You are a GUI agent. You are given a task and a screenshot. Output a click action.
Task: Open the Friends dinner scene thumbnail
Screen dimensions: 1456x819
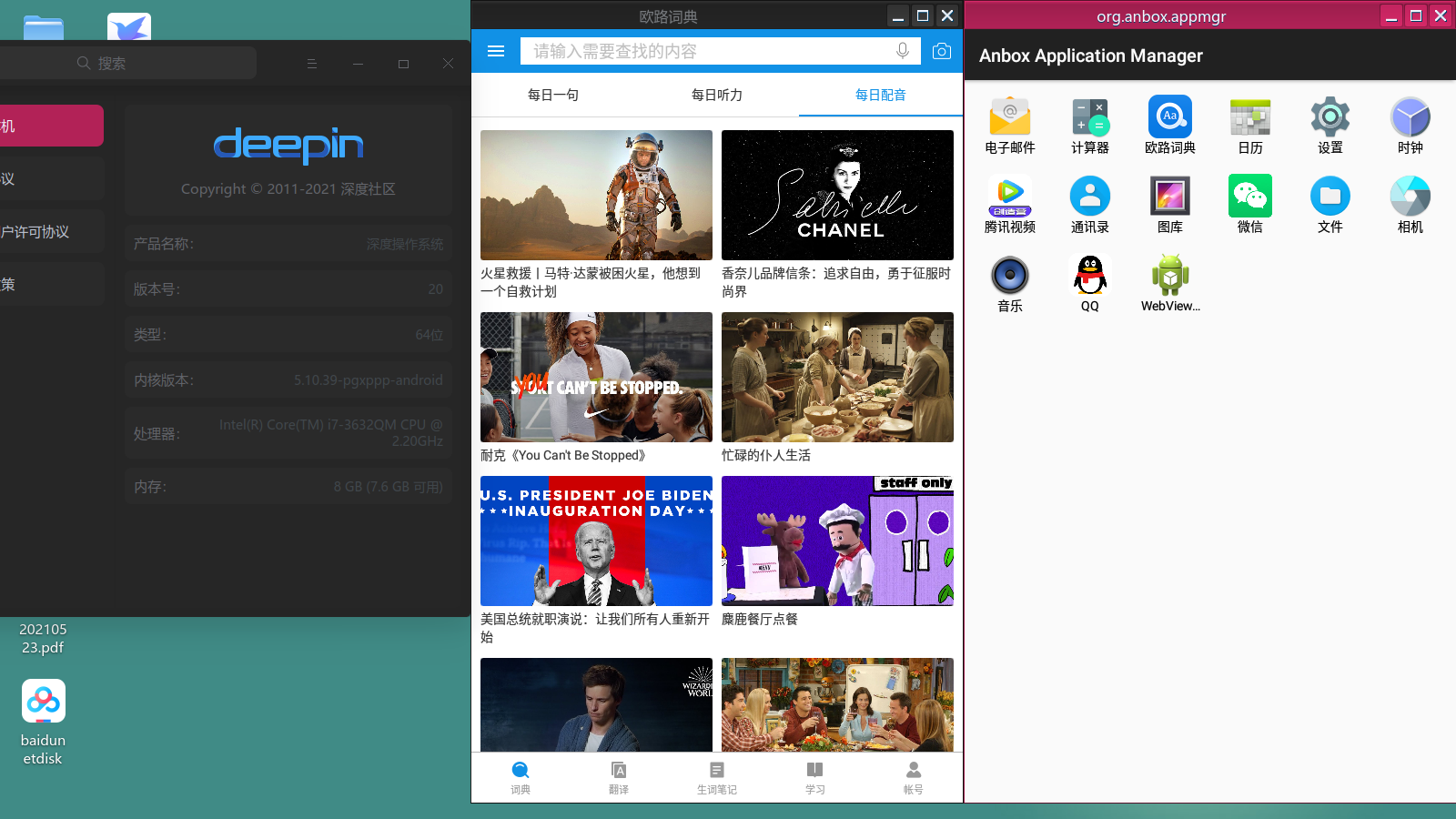(x=837, y=704)
